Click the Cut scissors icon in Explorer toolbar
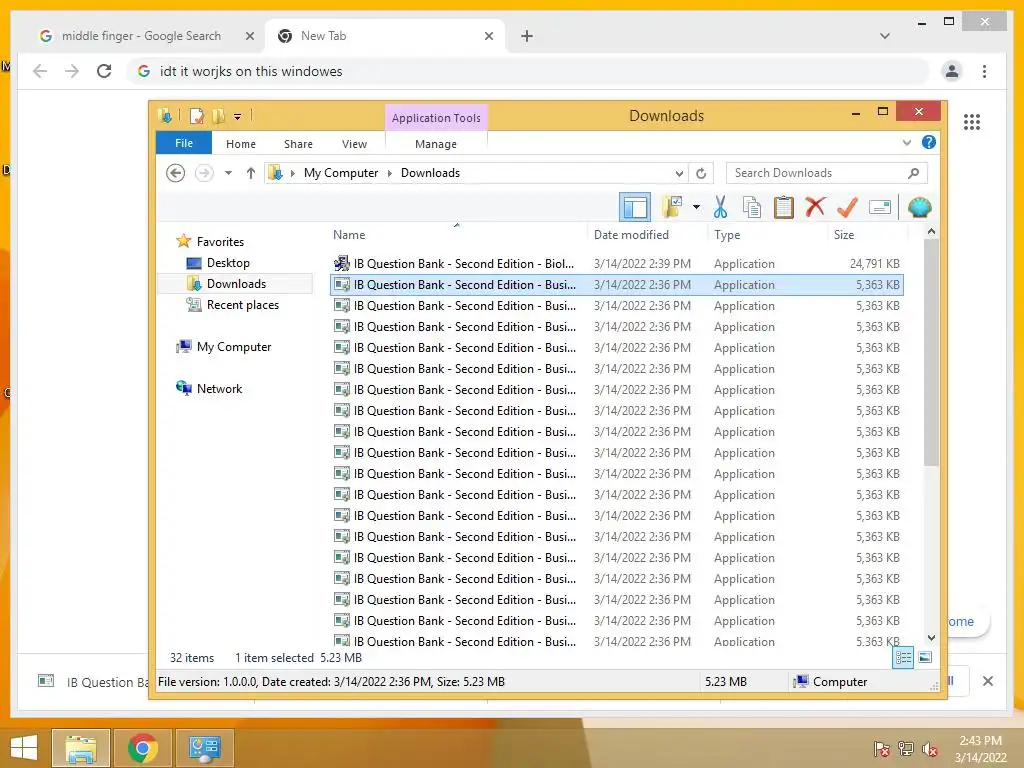The width and height of the screenshot is (1024, 768). (720, 207)
